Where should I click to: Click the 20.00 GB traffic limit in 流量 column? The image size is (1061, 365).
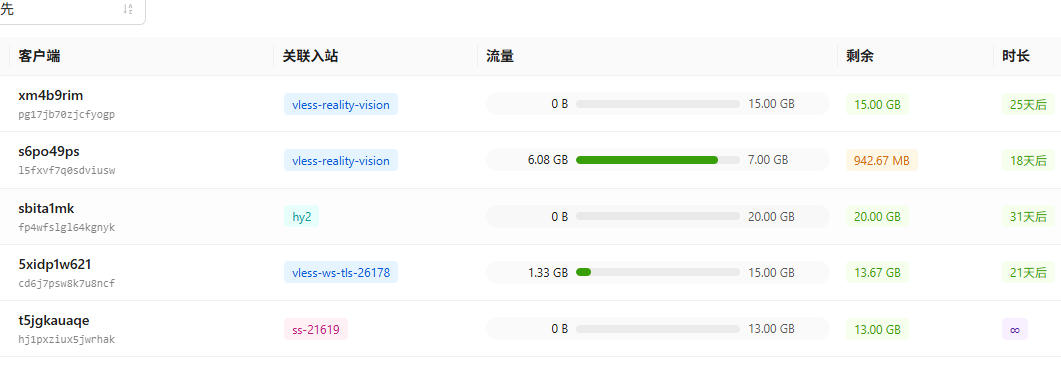pos(771,217)
